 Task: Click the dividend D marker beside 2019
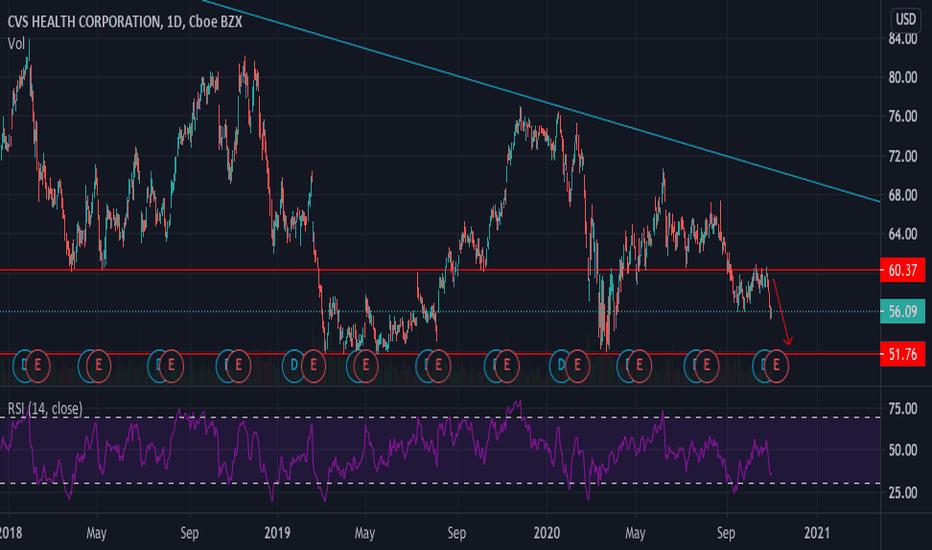(294, 364)
